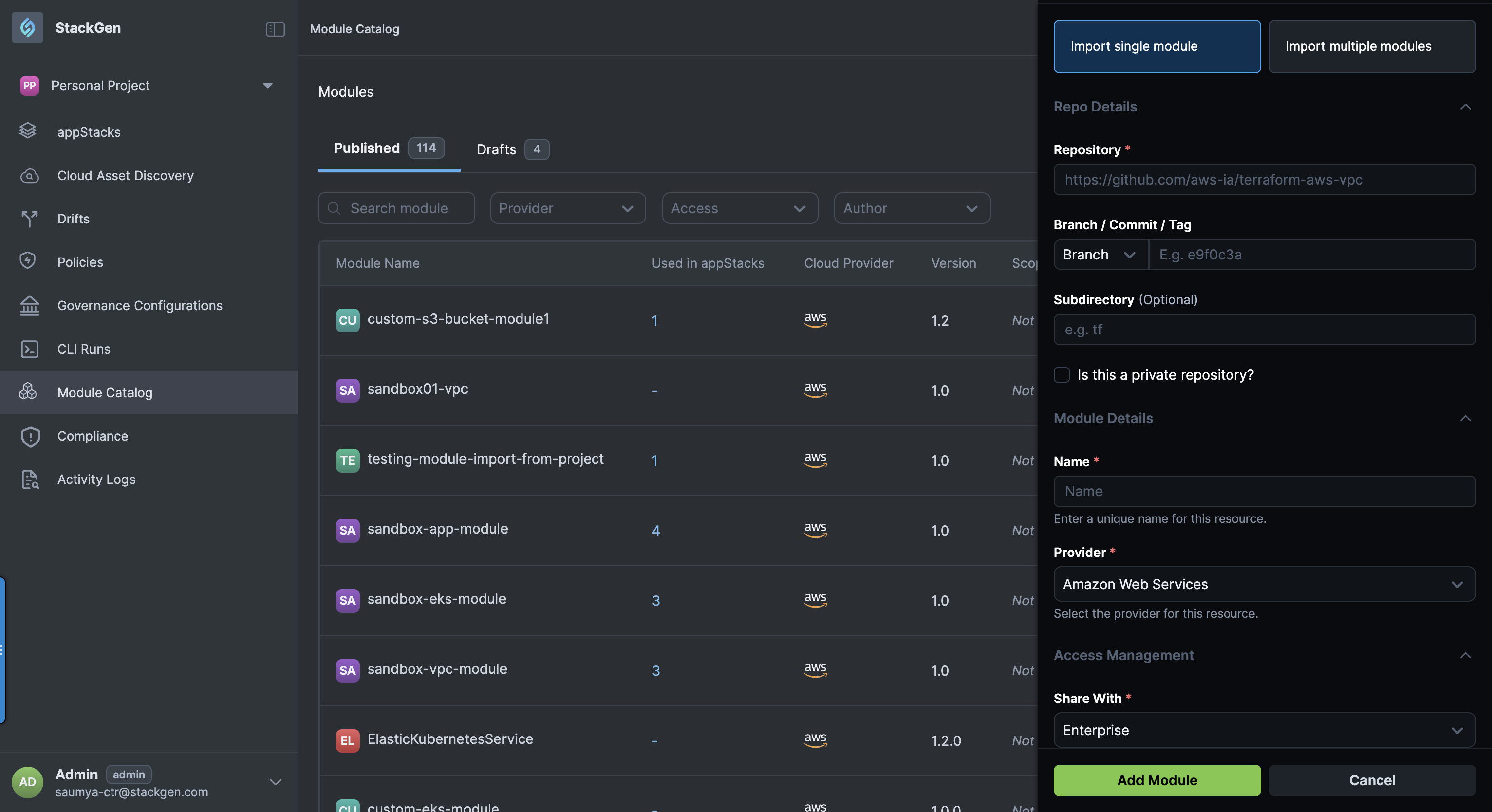
Task: Click the CLI Runs terminal icon
Action: pos(29,349)
